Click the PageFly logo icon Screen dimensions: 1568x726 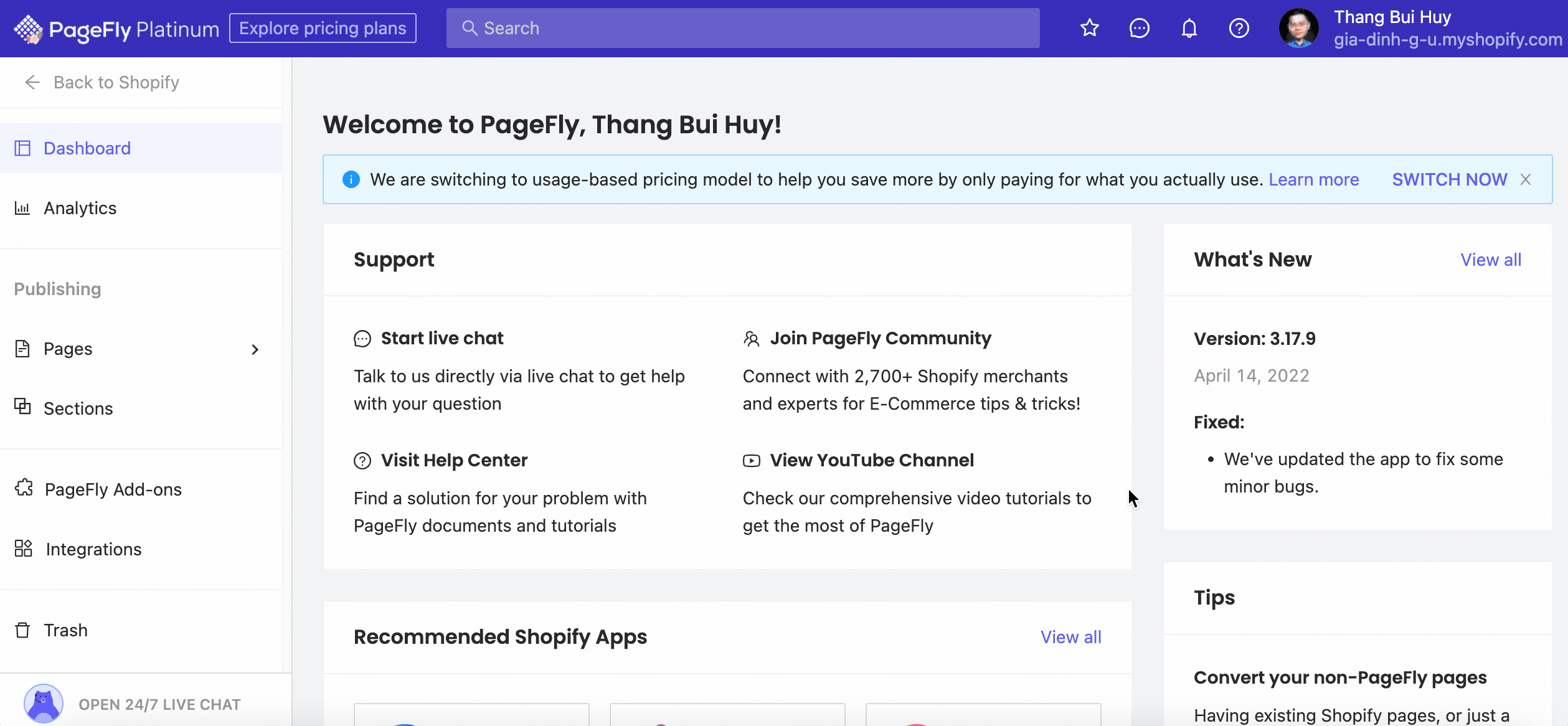click(28, 29)
